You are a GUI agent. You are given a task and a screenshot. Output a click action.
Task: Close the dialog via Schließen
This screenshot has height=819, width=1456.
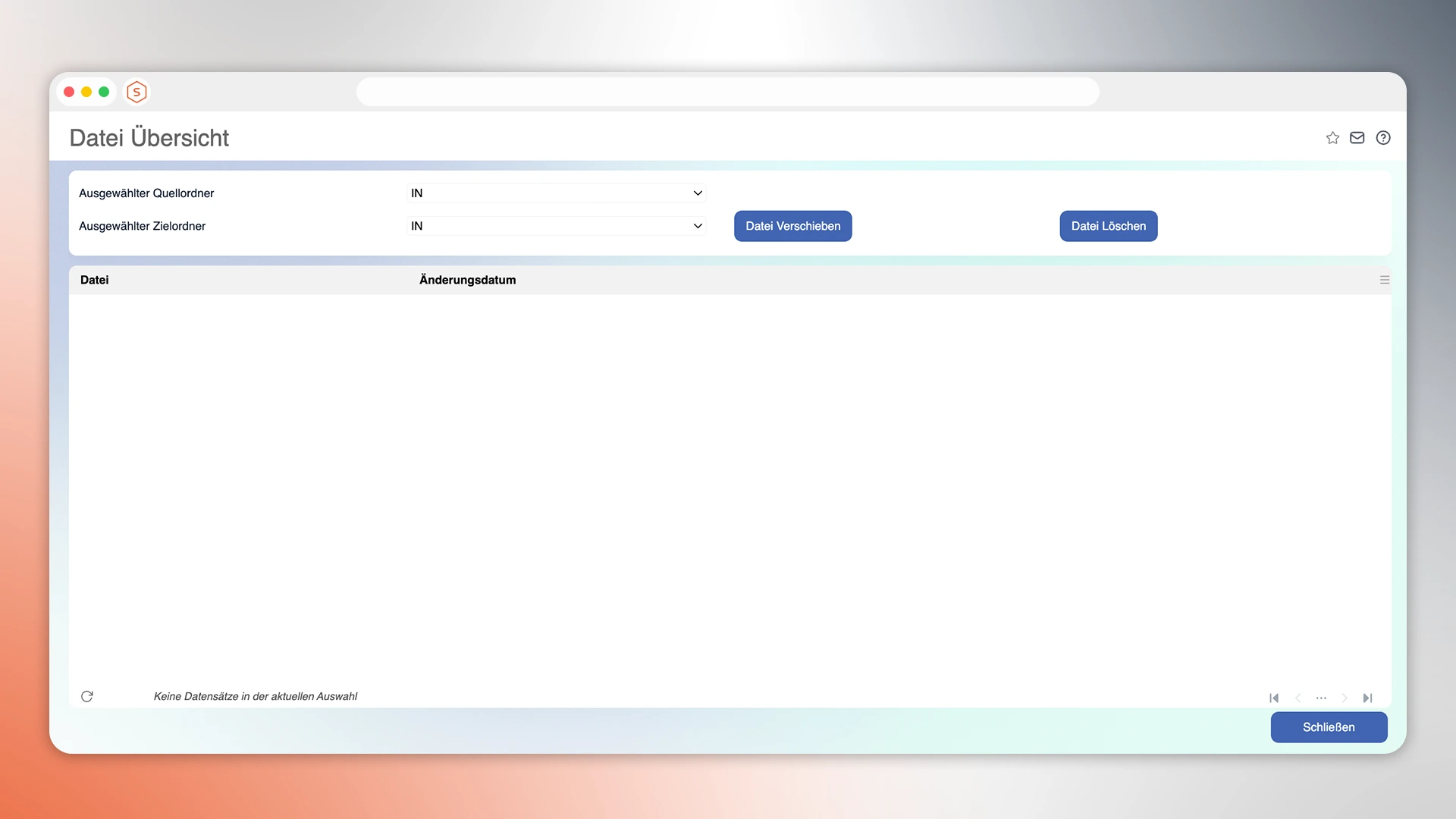[x=1329, y=727]
